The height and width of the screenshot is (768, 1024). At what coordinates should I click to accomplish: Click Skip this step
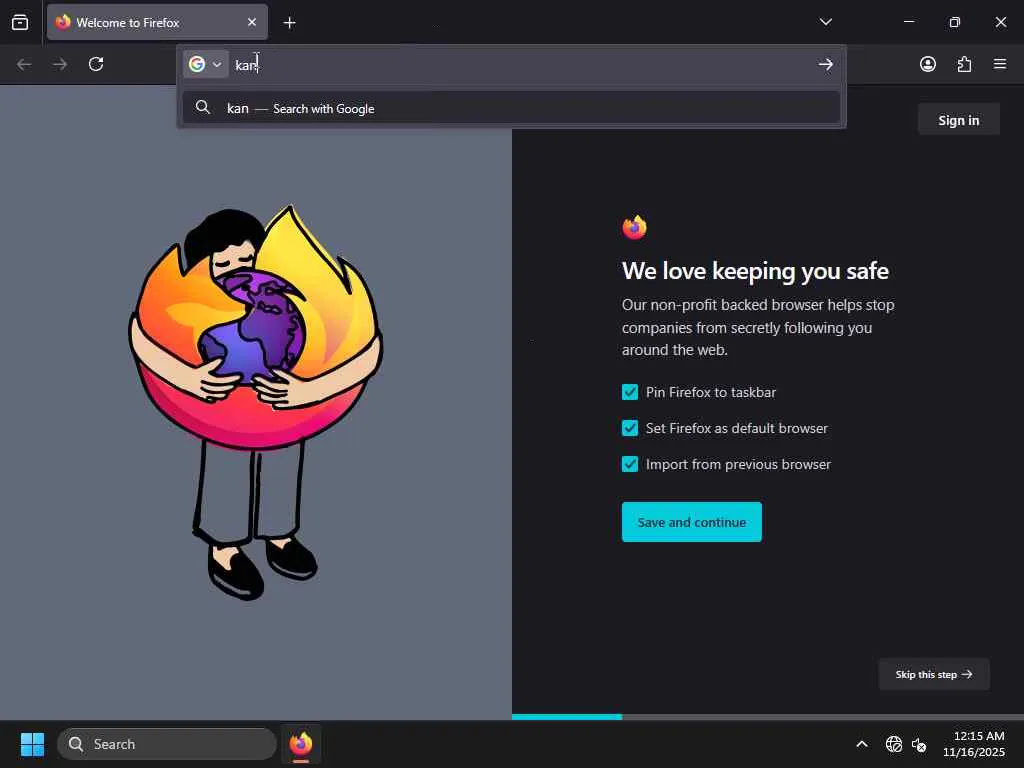[x=933, y=674]
